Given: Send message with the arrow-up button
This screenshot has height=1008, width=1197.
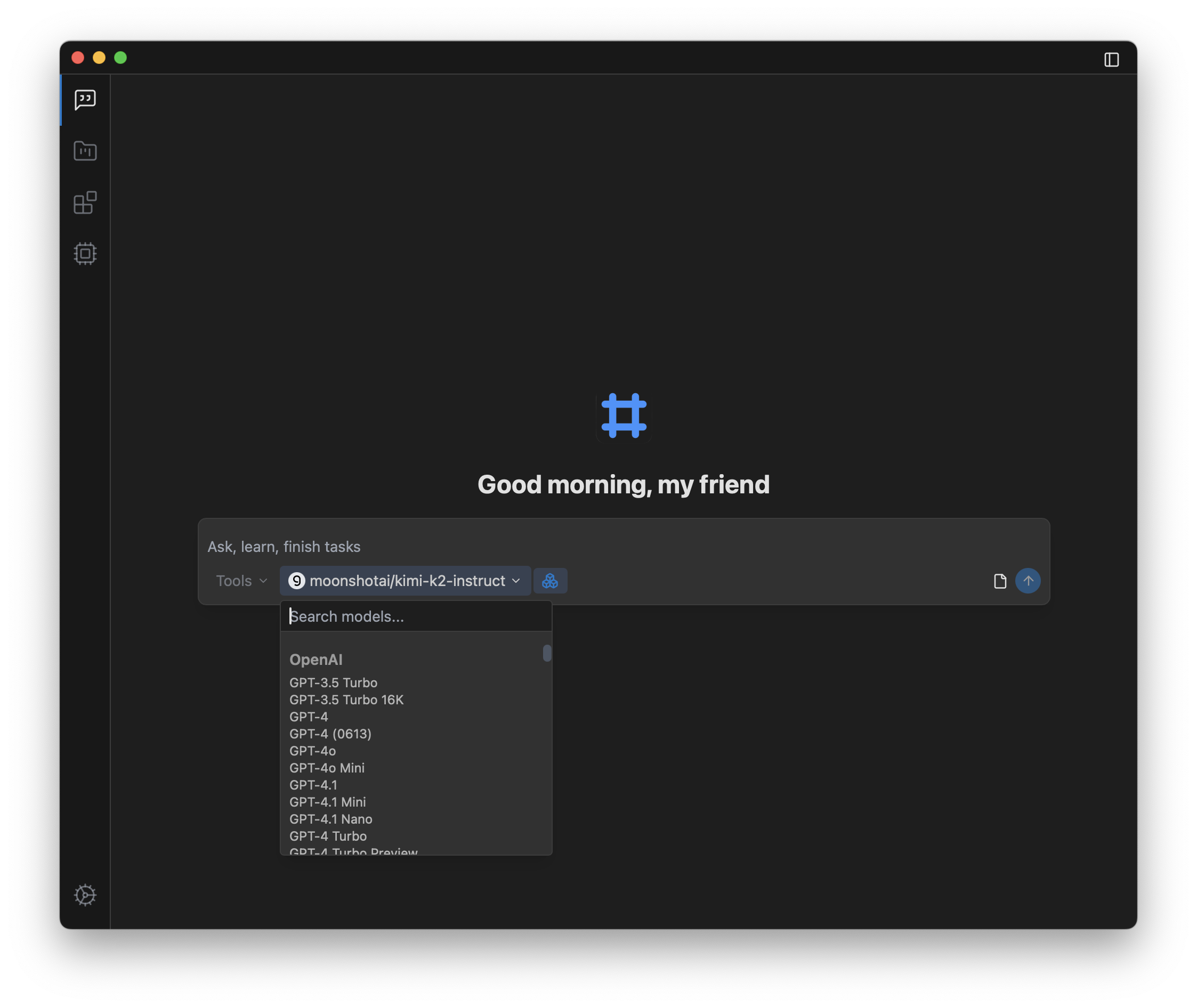Looking at the screenshot, I should 1028,581.
